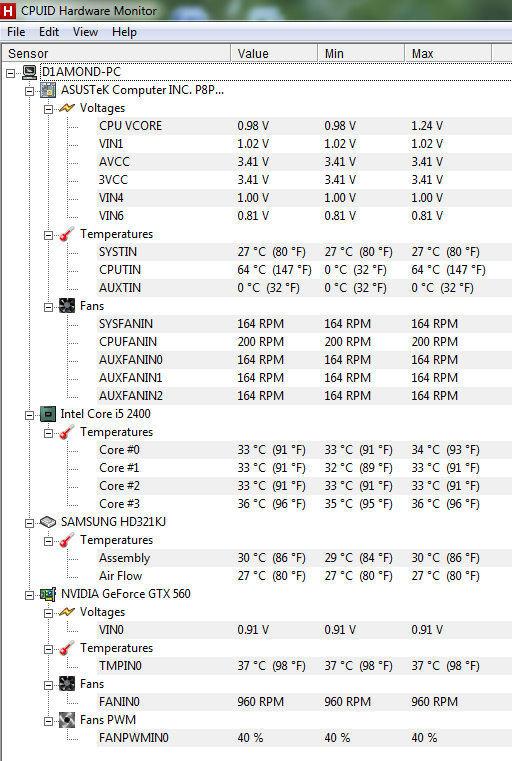Click the 1.24 V max value of CPU VCORE
Image resolution: width=512 pixels, height=761 pixels.
(427, 126)
